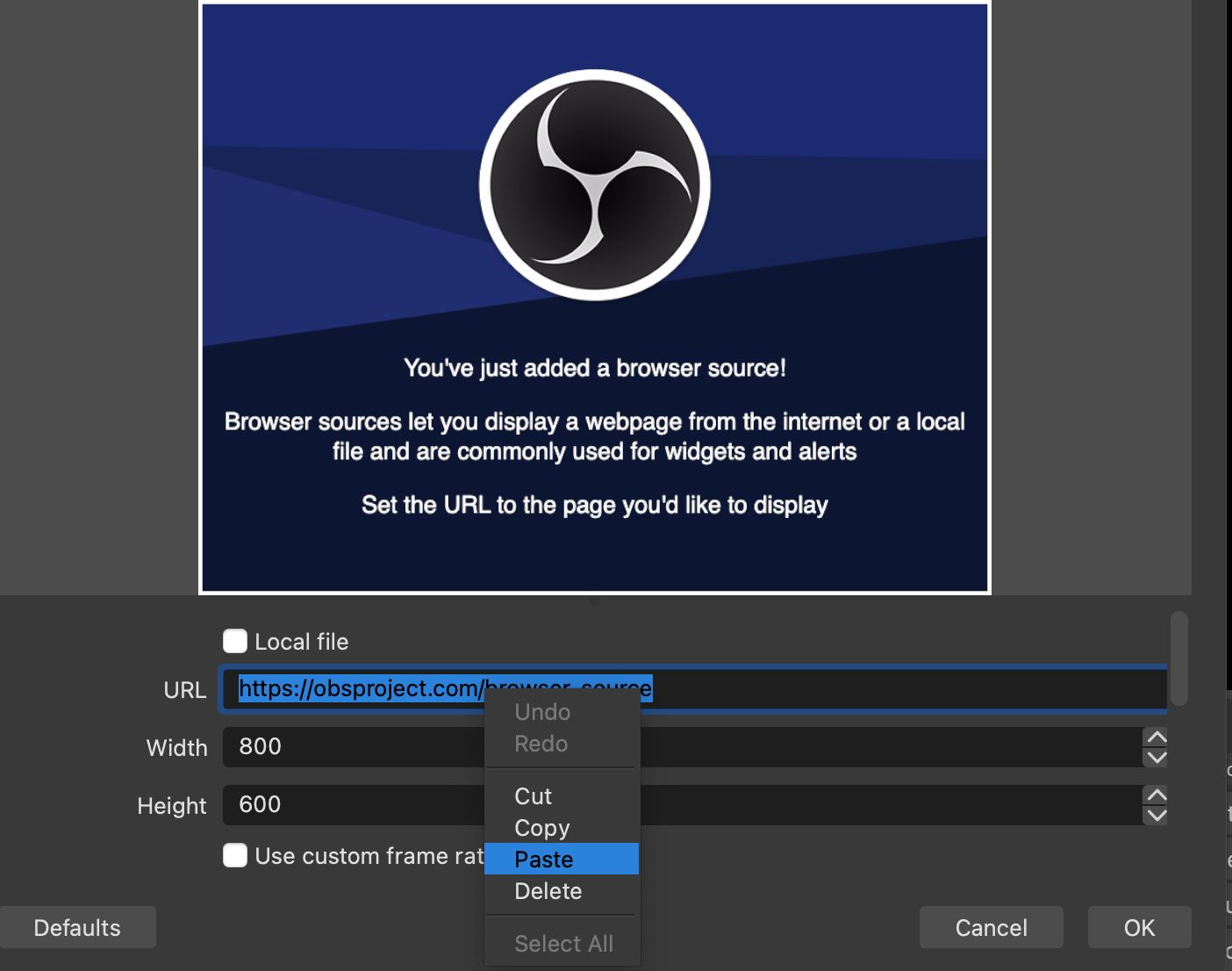The height and width of the screenshot is (971, 1232).
Task: Click the Height input field
Action: 351,805
